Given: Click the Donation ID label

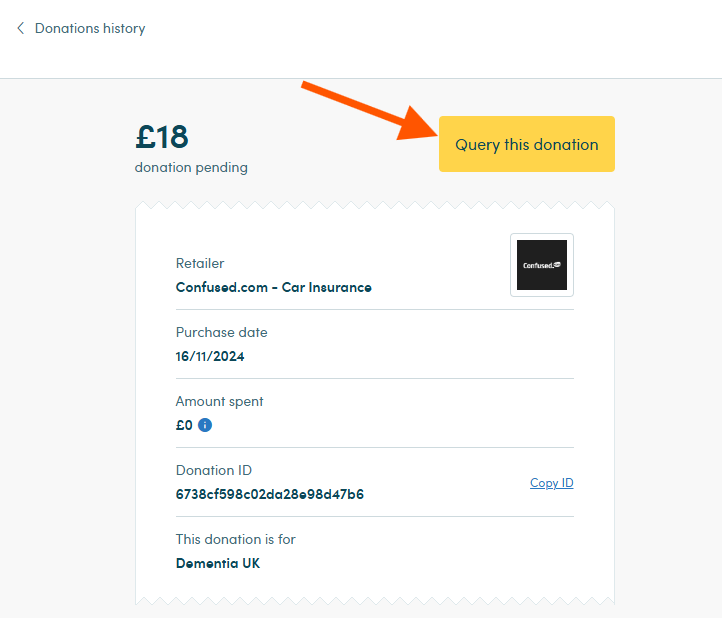Looking at the screenshot, I should click(214, 470).
